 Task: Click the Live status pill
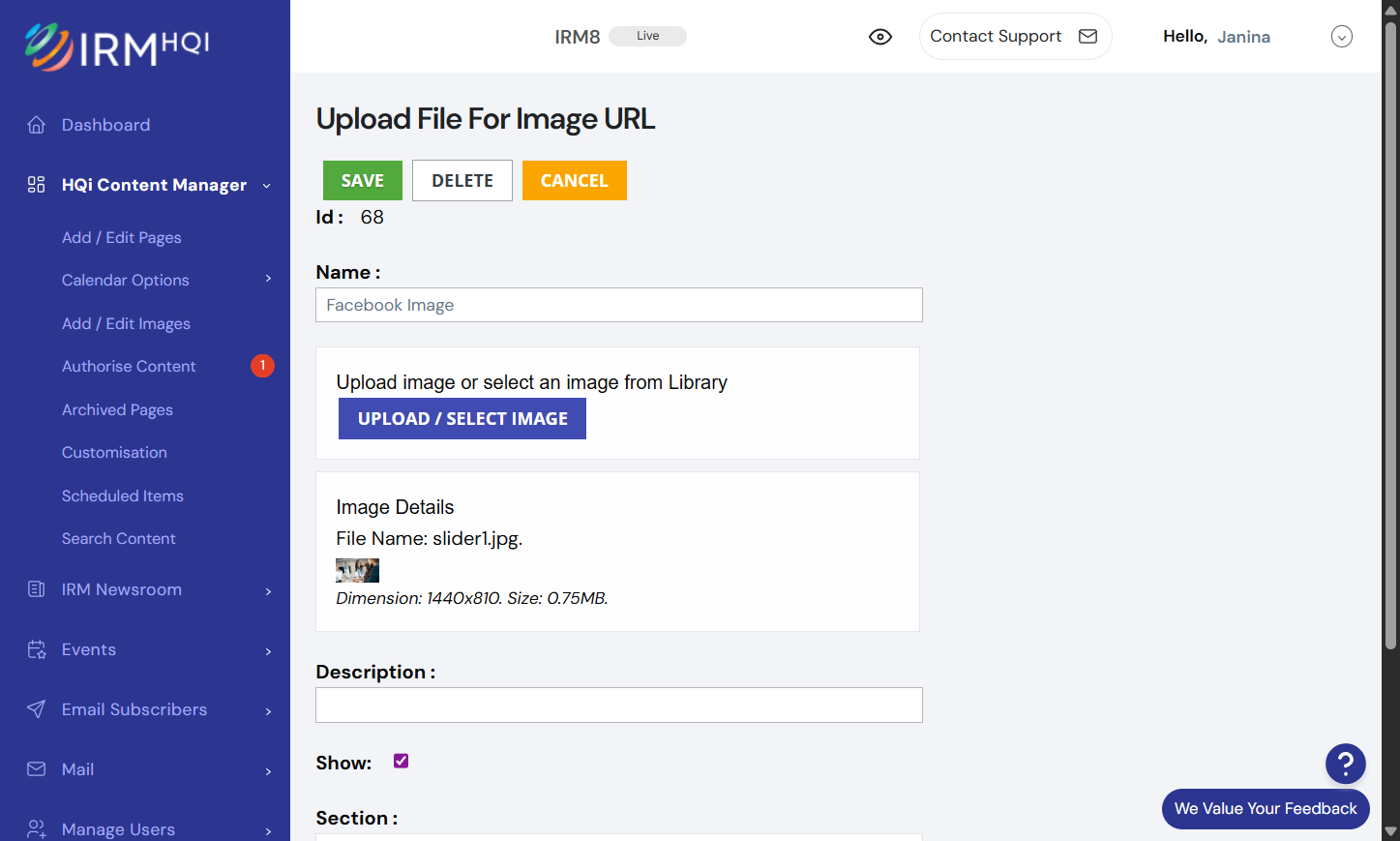click(x=647, y=36)
